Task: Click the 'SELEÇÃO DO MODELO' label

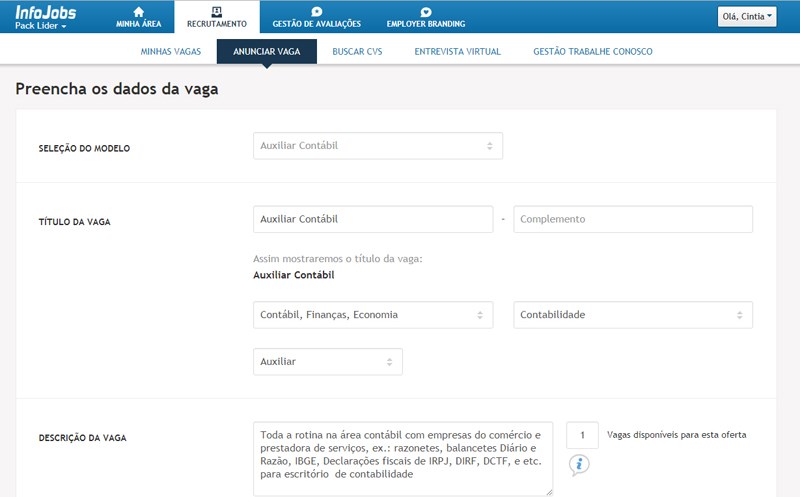Action: click(x=84, y=148)
